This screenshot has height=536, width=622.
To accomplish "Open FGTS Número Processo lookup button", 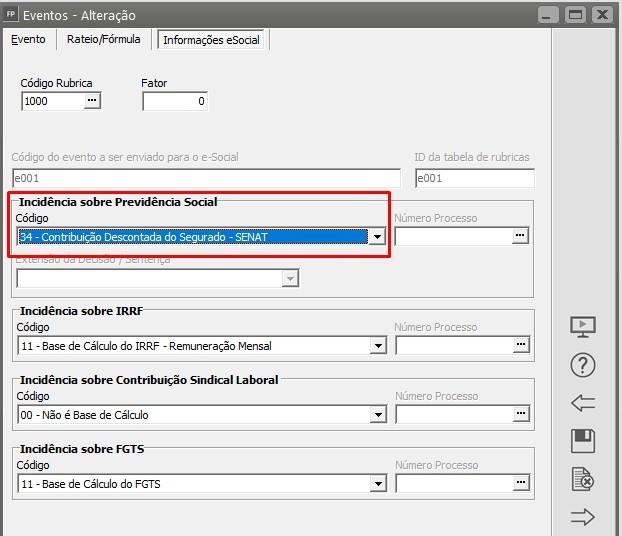I will [520, 483].
